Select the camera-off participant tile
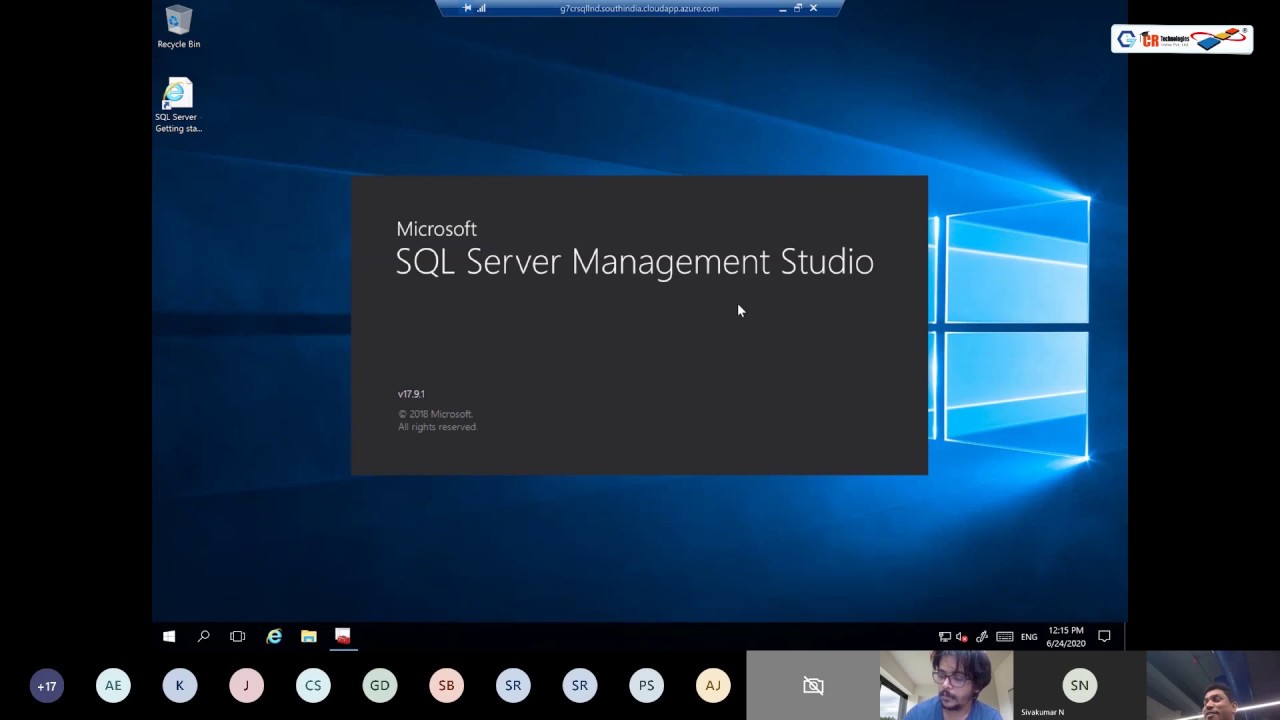 pyautogui.click(x=813, y=686)
